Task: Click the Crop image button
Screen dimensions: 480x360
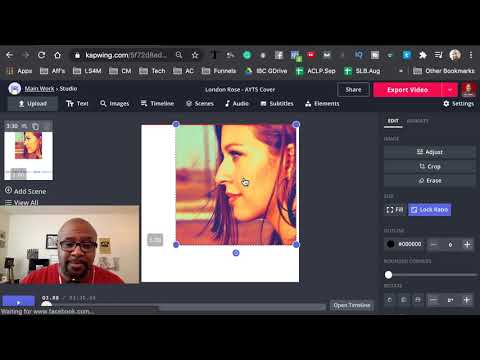Action: (x=430, y=166)
